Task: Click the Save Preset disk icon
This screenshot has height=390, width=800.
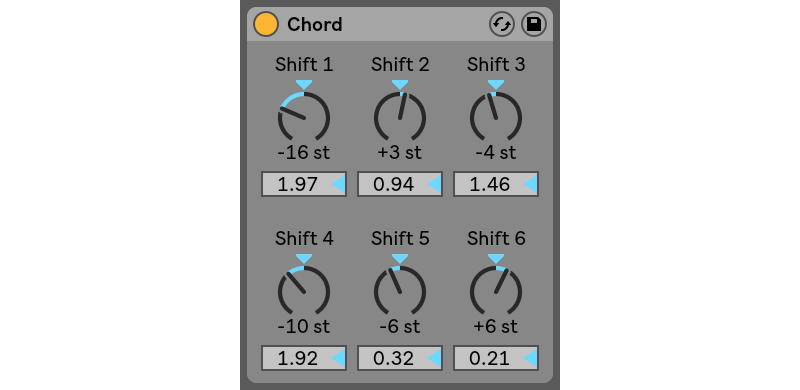Action: click(534, 25)
